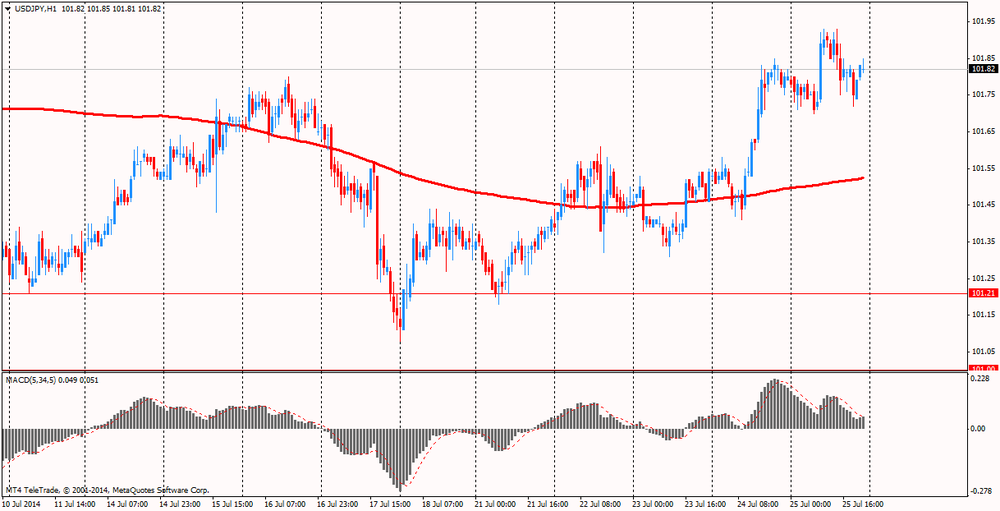
Task: Click the black 101.82 current price tag
Action: (x=983, y=69)
